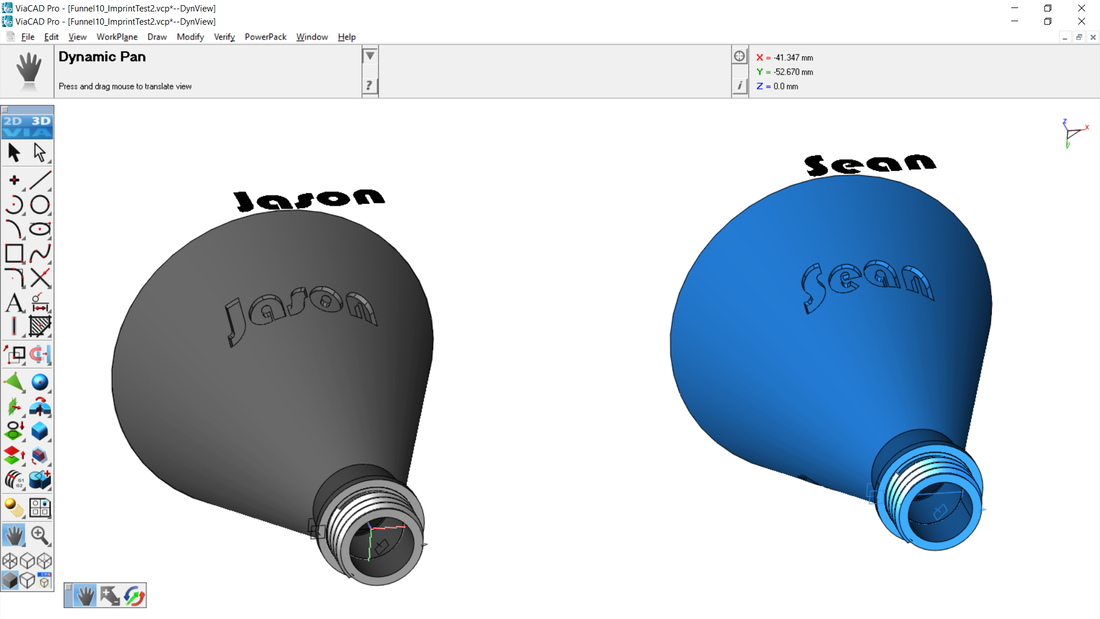Click the coordinate info 'i' button
The height and width of the screenshot is (619, 1100).
point(740,86)
